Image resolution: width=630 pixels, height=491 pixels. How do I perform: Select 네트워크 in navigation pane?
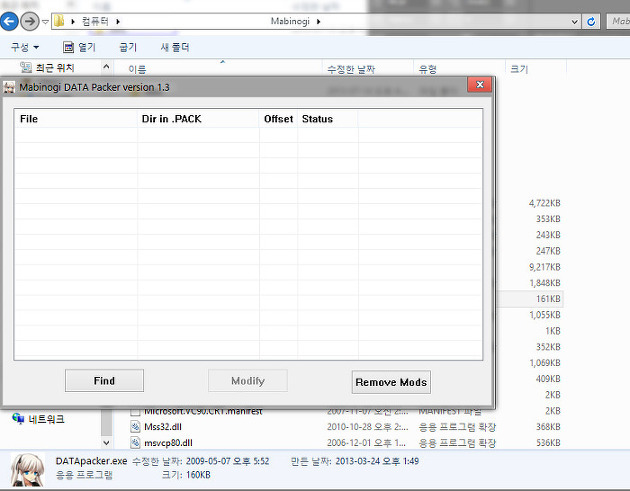(46, 419)
